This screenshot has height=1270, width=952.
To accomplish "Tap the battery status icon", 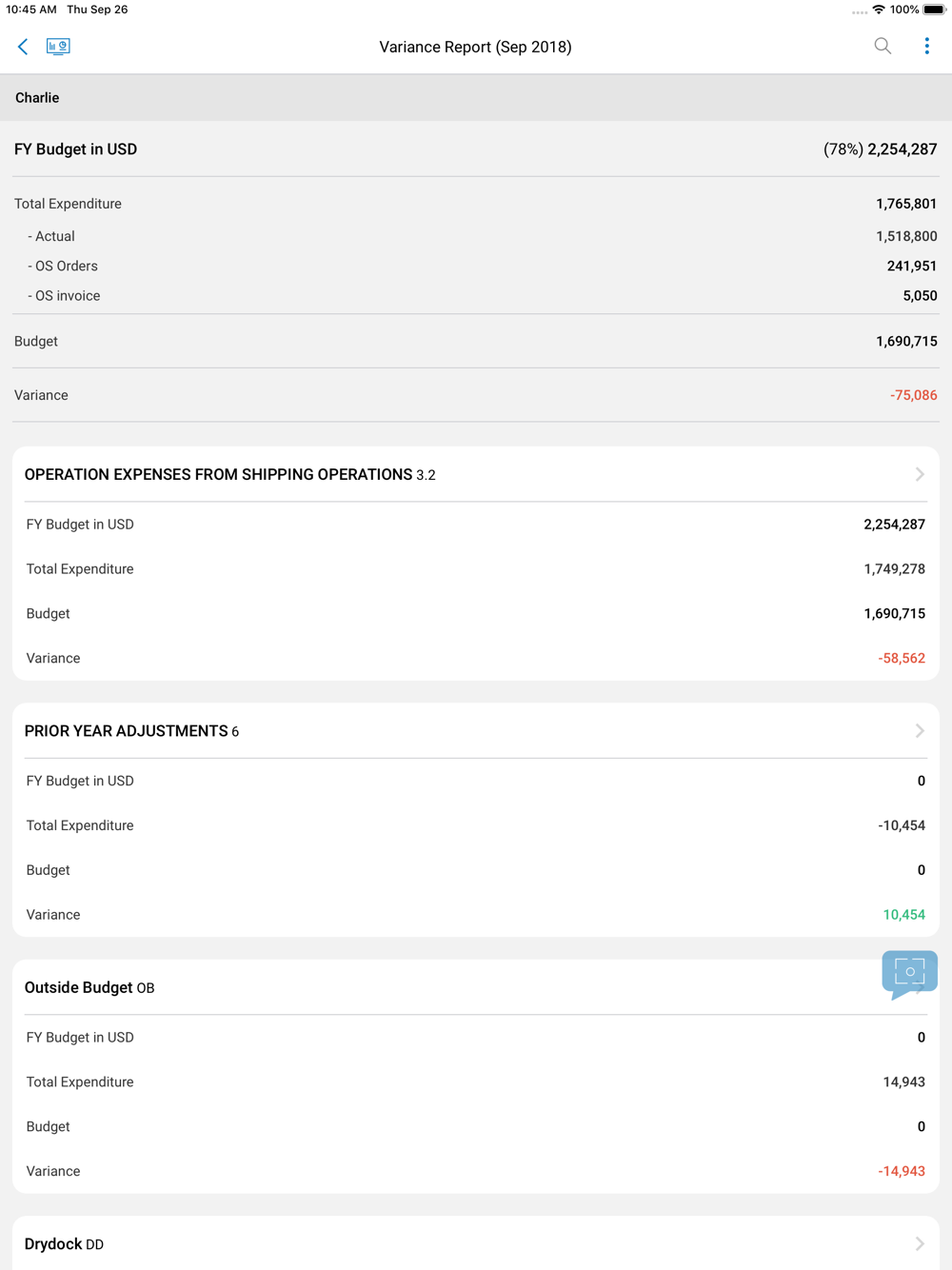I will (x=934, y=10).
